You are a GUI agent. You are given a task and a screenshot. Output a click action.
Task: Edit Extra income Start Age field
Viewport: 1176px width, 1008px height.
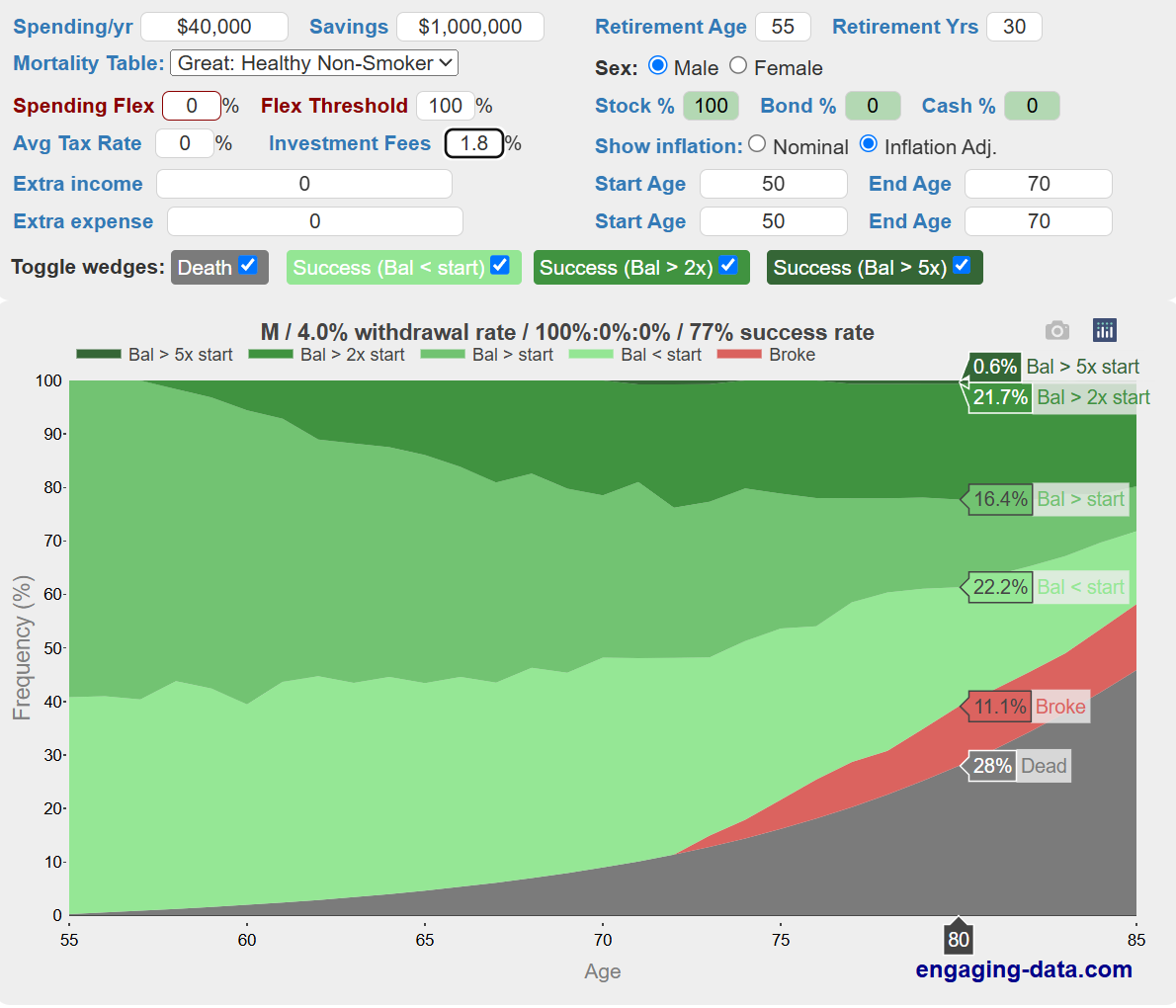773,184
